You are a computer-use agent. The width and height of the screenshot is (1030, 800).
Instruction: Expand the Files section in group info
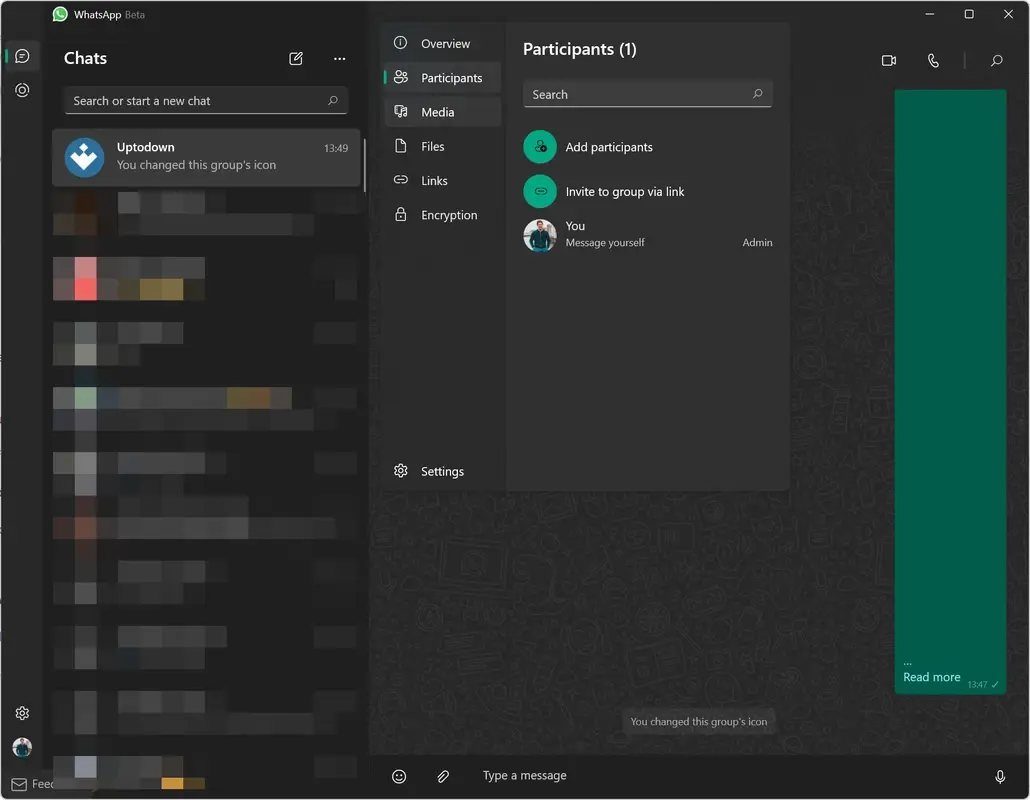point(433,146)
